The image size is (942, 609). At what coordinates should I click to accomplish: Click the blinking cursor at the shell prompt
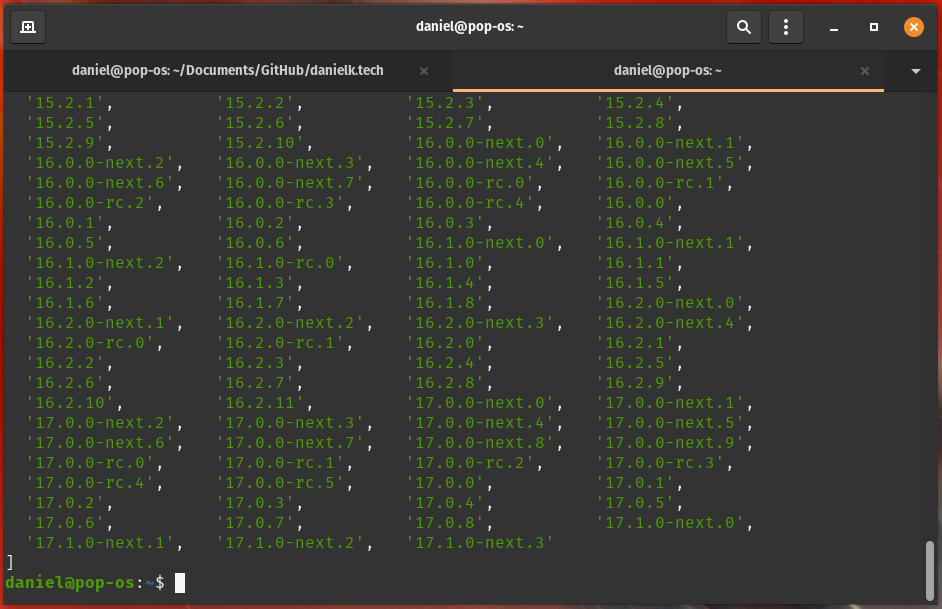point(180,582)
